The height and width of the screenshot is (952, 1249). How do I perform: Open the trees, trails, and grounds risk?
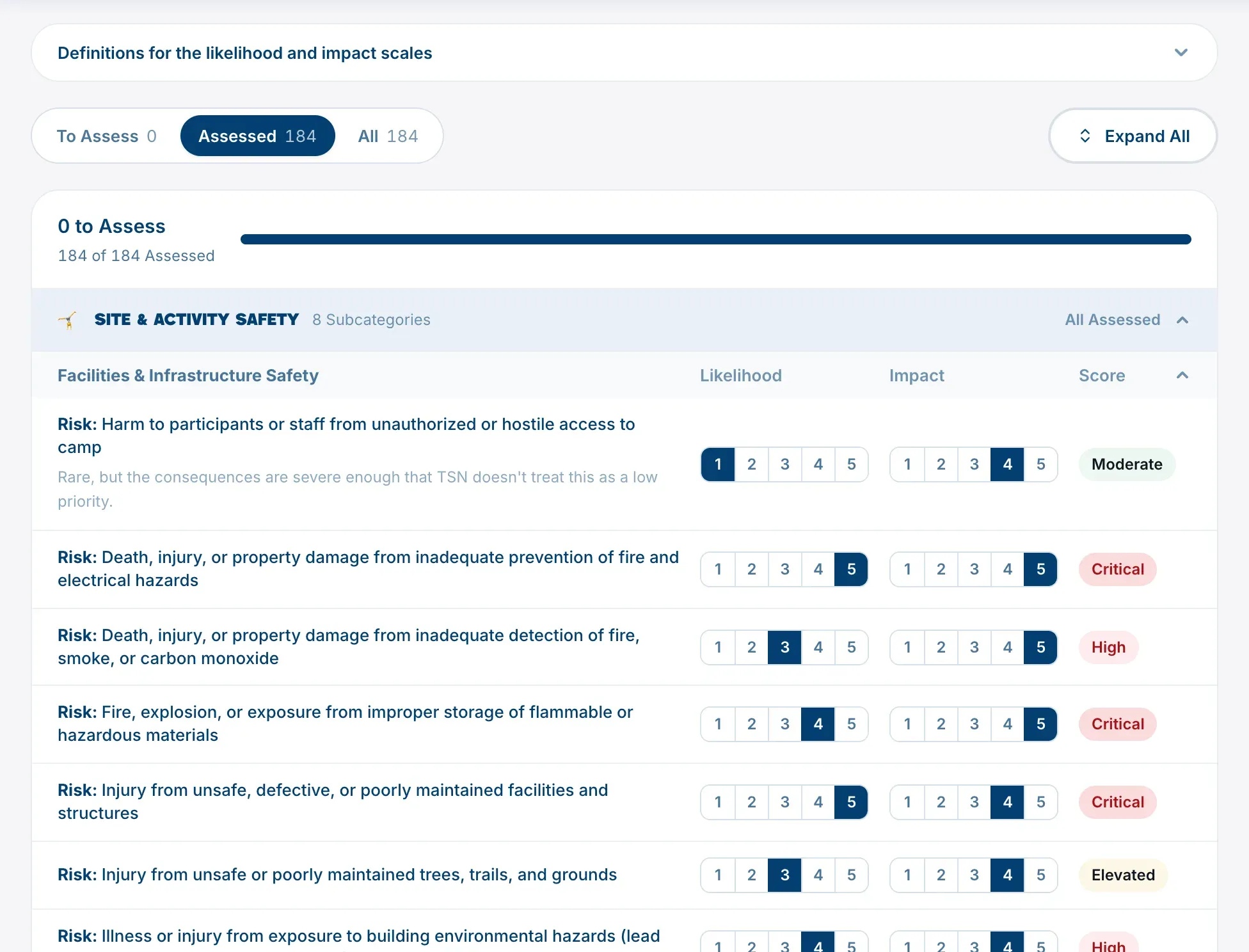tap(337, 875)
